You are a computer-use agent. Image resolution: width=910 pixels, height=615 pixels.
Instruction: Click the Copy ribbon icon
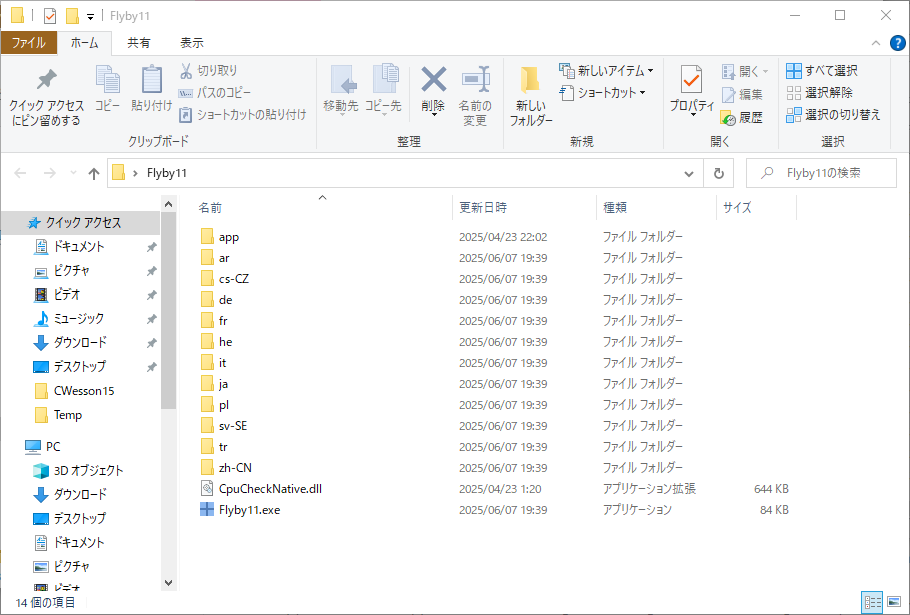pos(107,89)
